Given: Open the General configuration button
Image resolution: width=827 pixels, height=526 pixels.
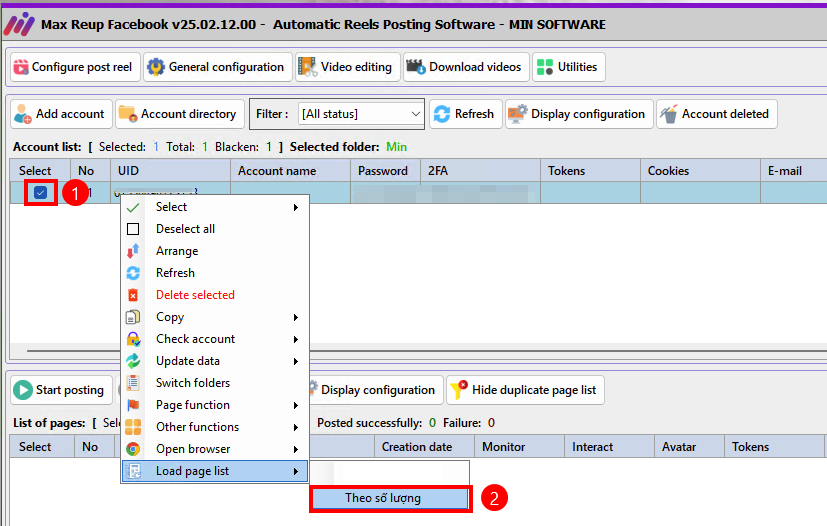Looking at the screenshot, I should coord(218,67).
